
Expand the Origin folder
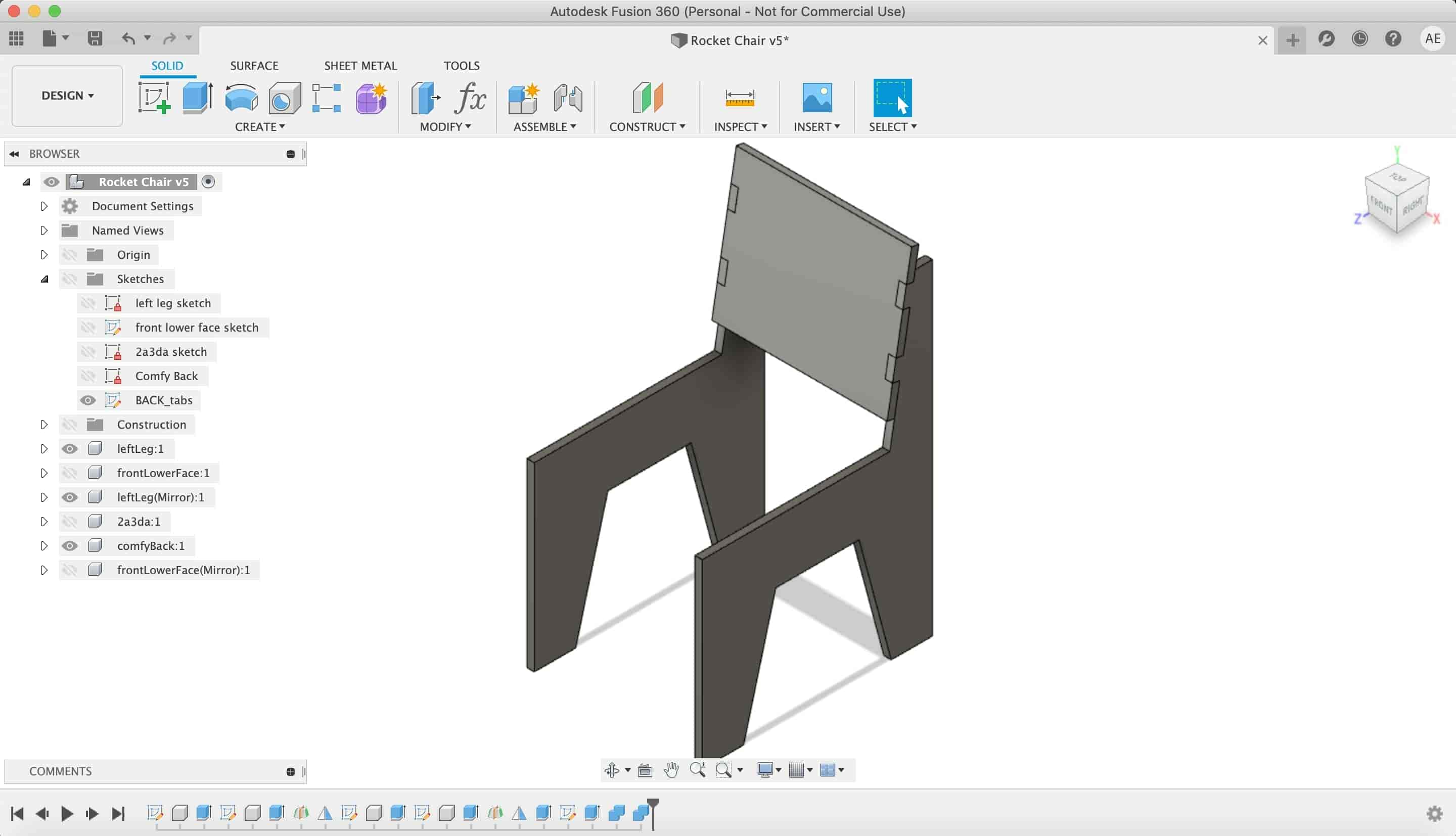tap(44, 254)
